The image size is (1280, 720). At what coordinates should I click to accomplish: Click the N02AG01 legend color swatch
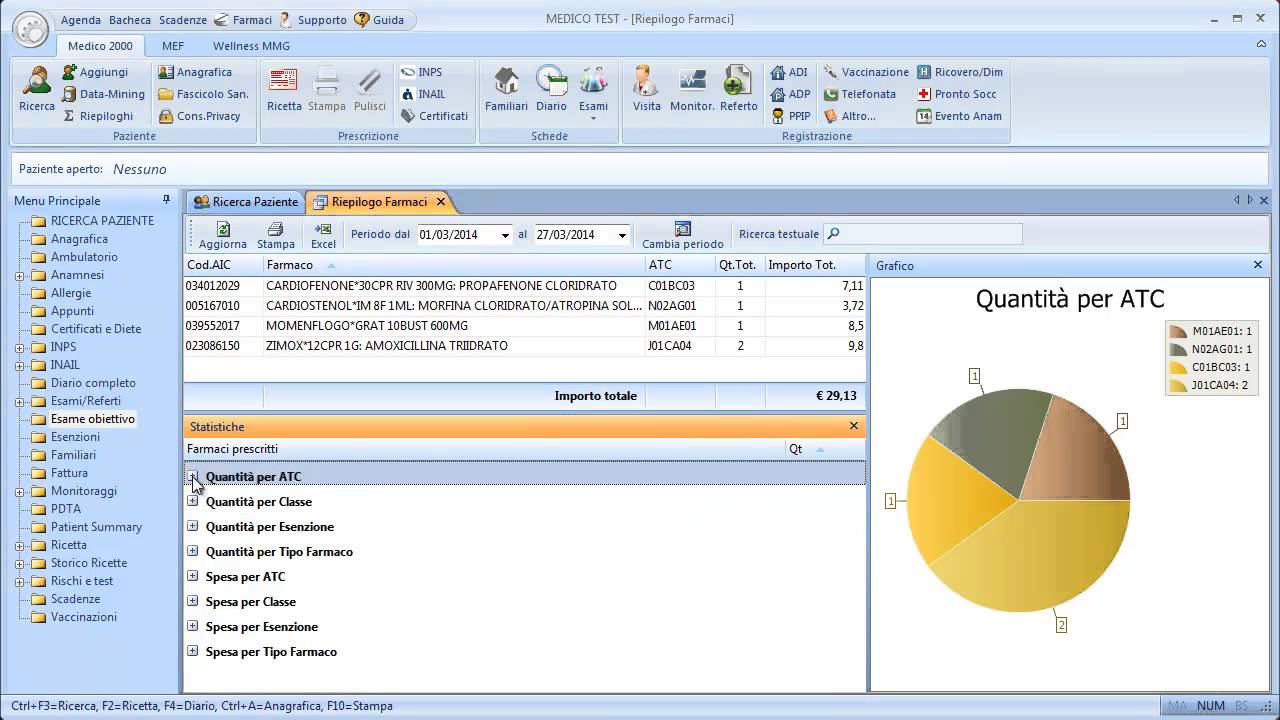(1179, 349)
